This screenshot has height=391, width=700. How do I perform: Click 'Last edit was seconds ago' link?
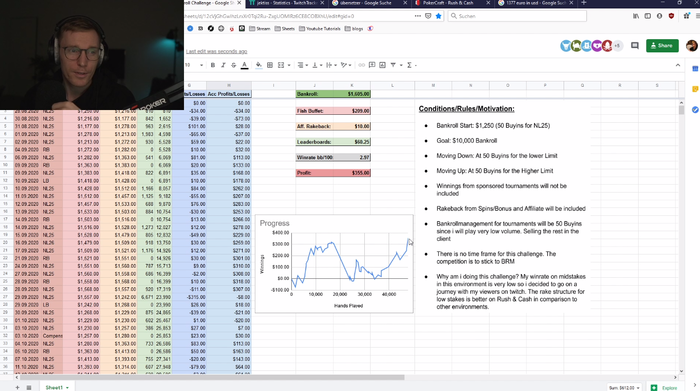point(217,51)
